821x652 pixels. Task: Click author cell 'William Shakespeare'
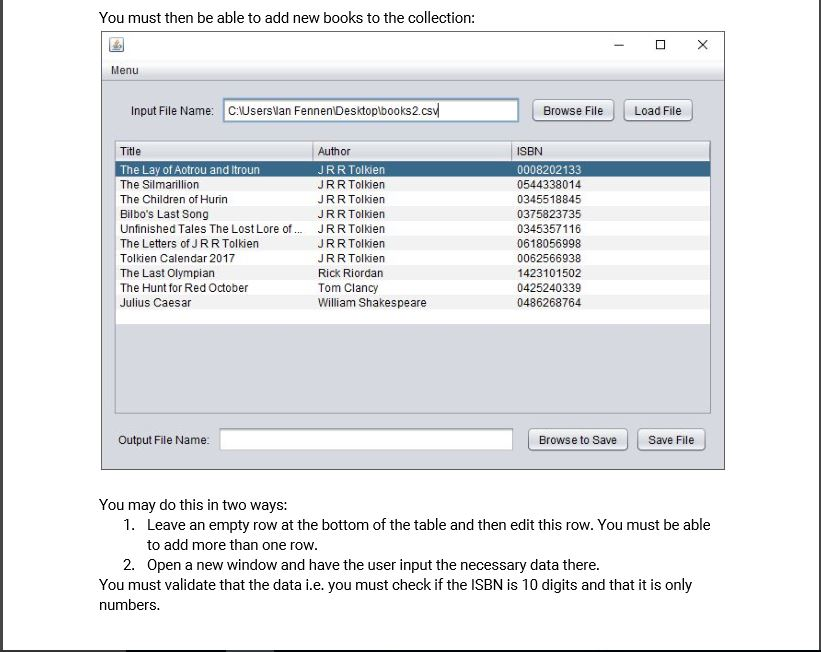(x=412, y=302)
